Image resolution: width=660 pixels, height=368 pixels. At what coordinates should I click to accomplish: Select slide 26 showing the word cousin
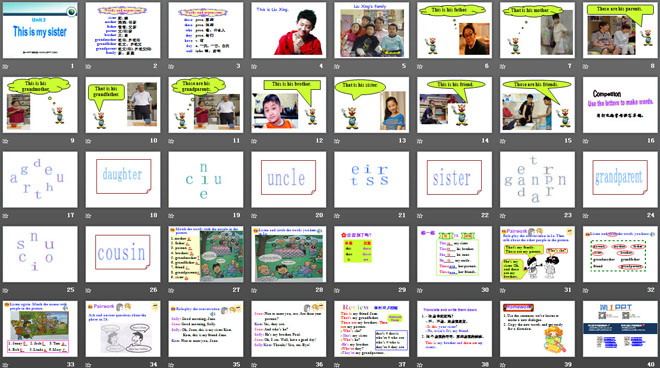123,254
